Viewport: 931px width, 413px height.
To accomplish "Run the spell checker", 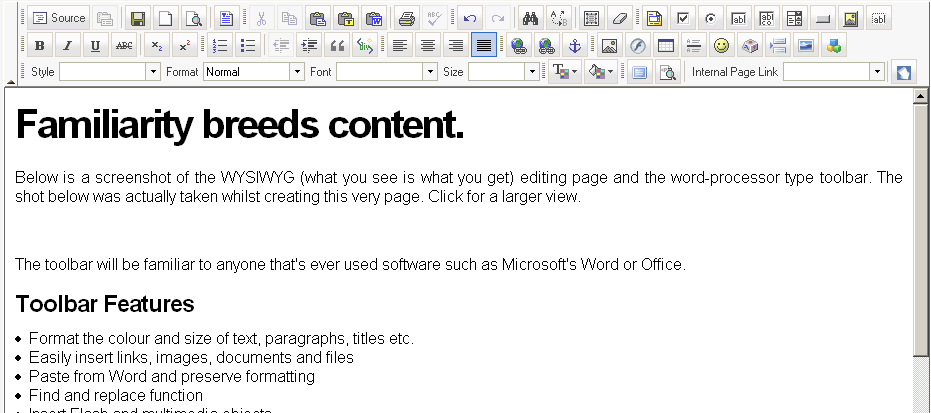I will (435, 18).
